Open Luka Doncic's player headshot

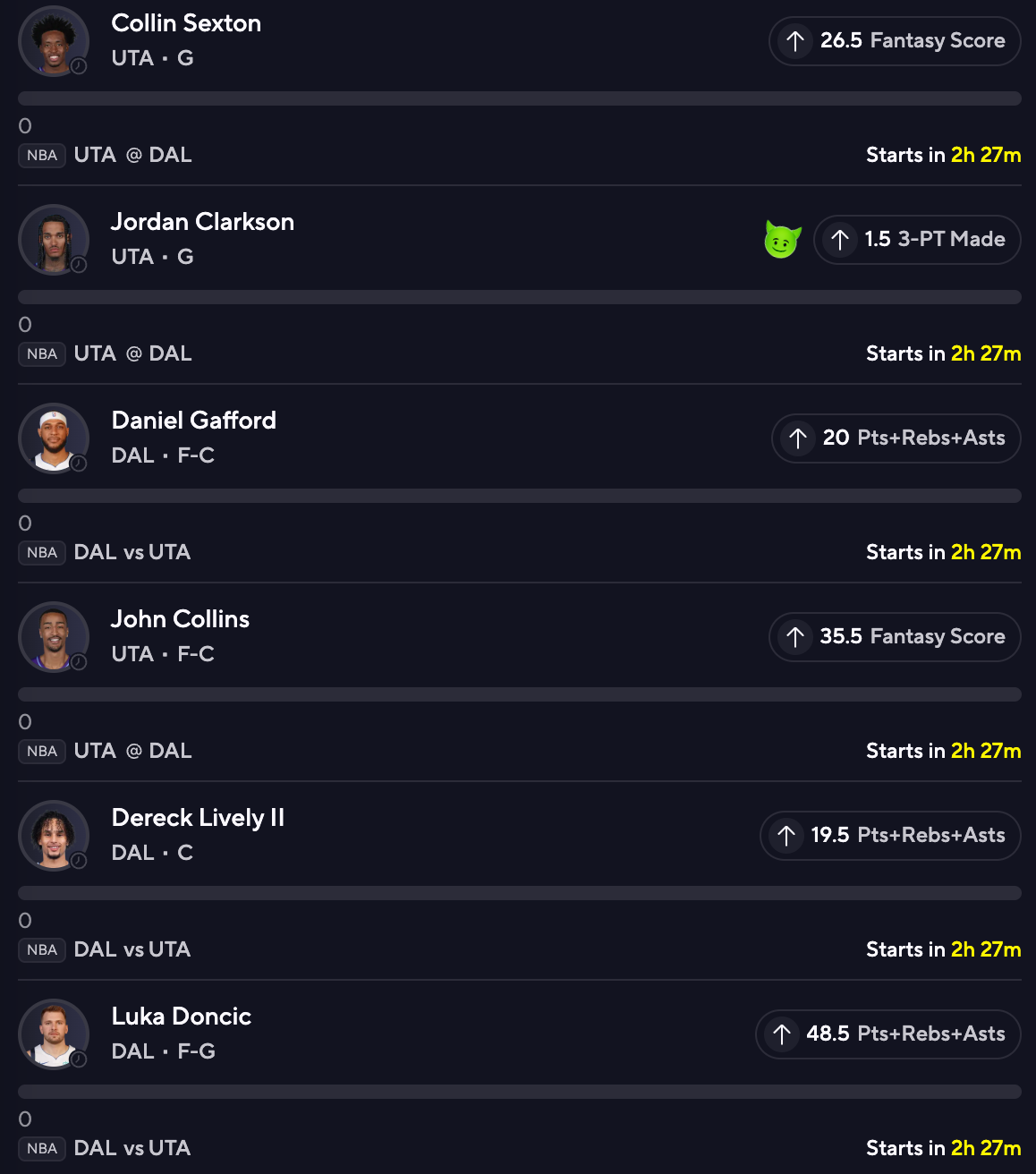coord(53,1034)
